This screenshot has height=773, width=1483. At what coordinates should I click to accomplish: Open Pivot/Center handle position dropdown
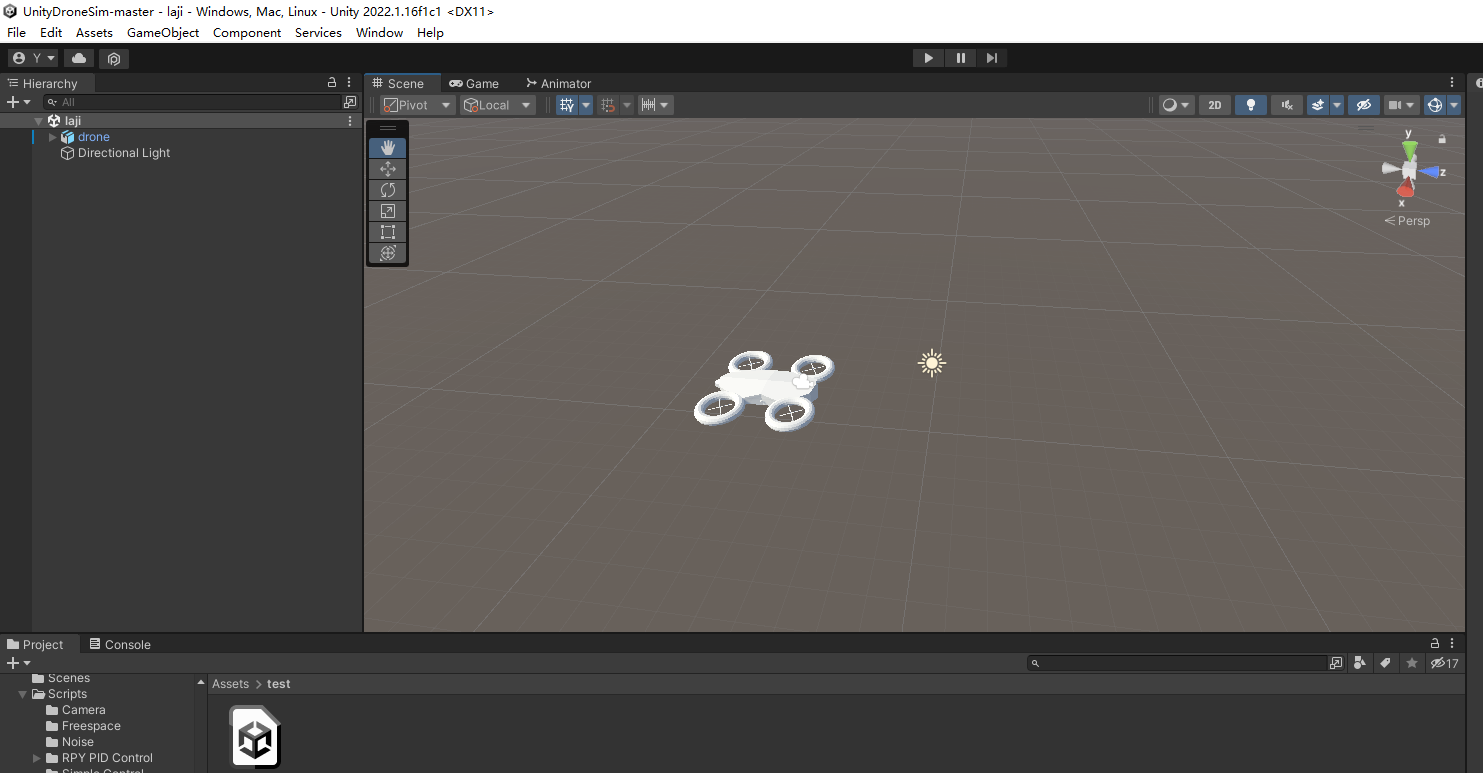[417, 105]
